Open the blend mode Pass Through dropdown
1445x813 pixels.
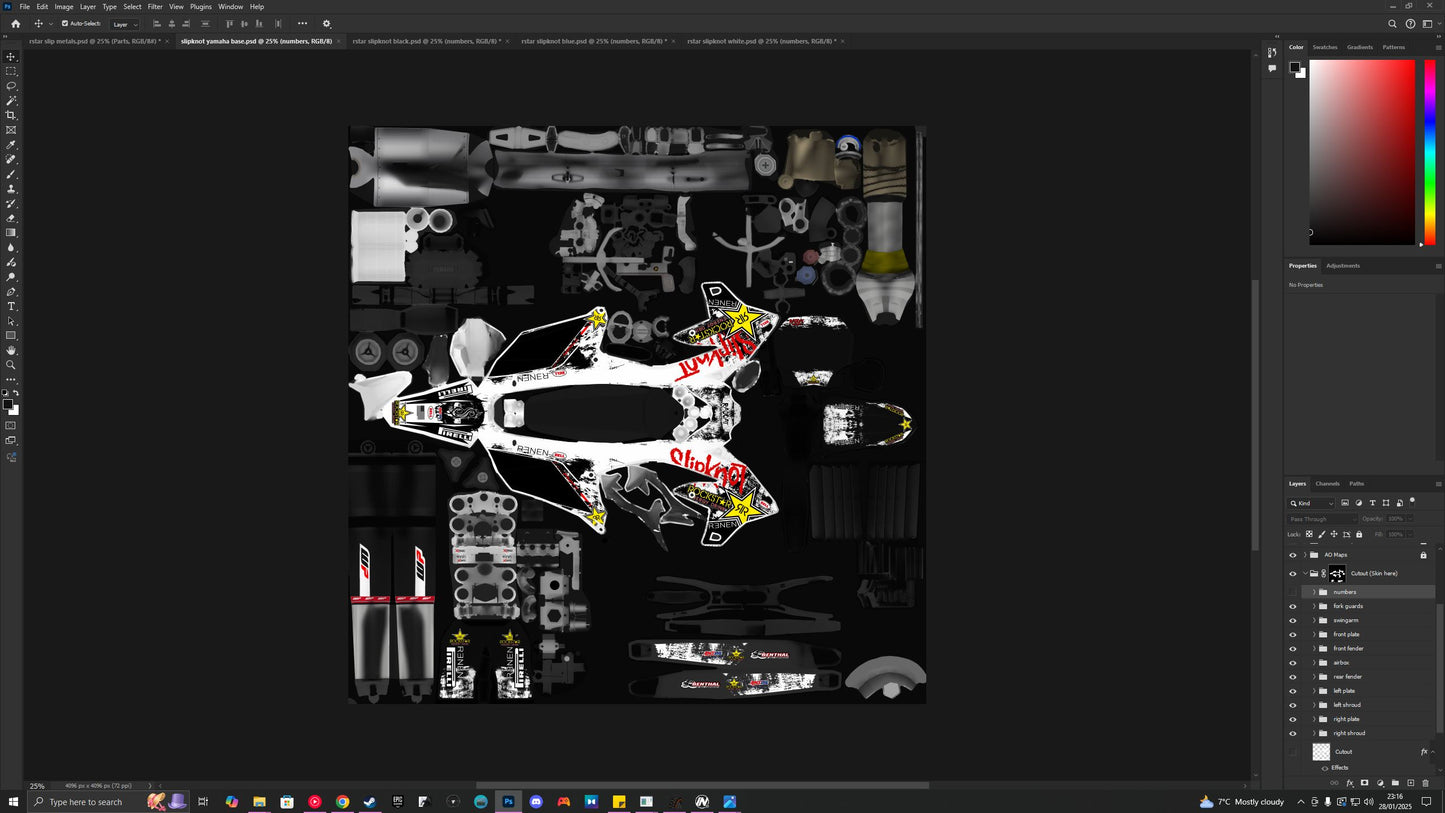pyautogui.click(x=1322, y=519)
